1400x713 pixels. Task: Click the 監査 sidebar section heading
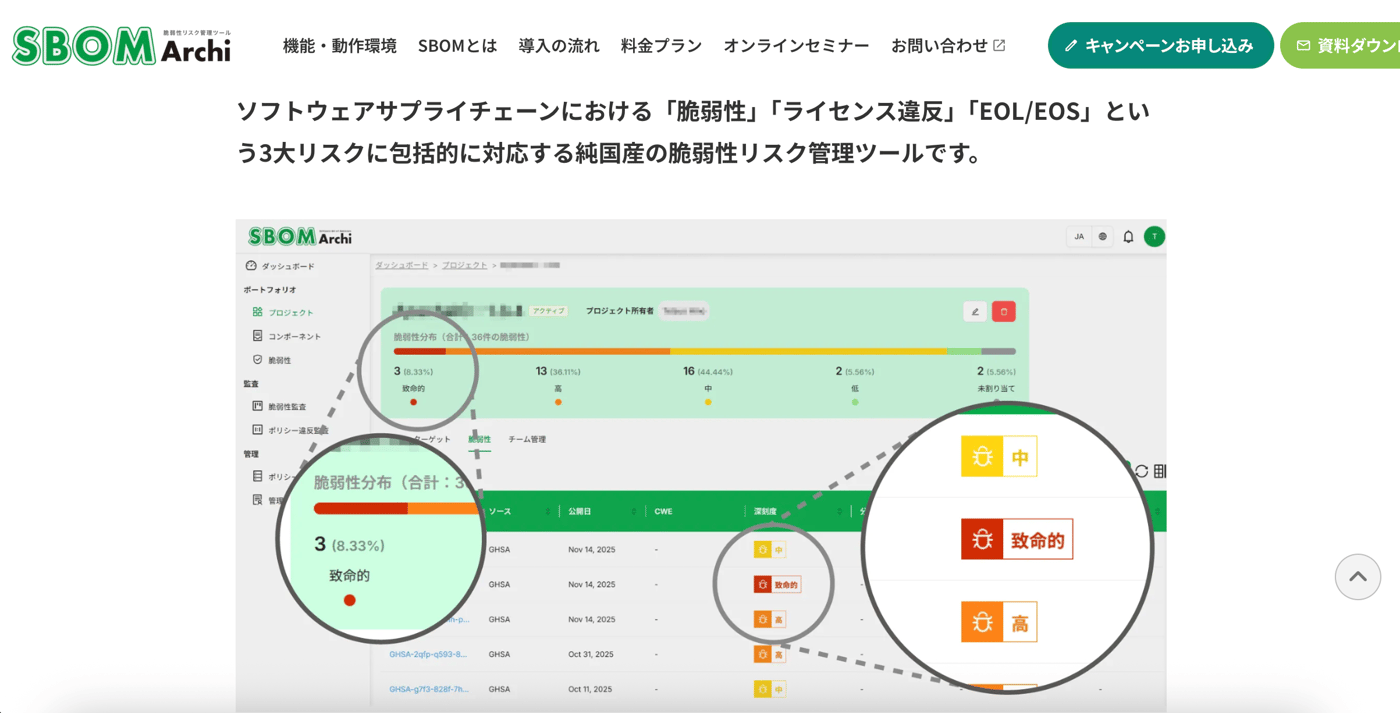coord(251,383)
